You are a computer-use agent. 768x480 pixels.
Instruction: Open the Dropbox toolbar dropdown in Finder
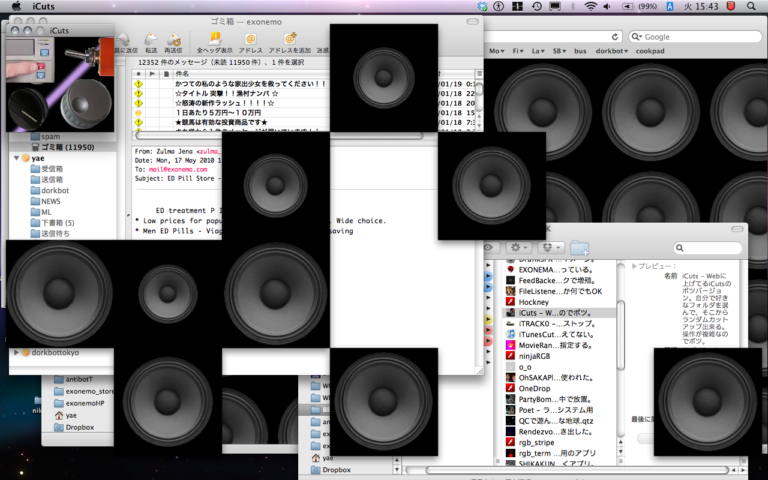tap(551, 247)
